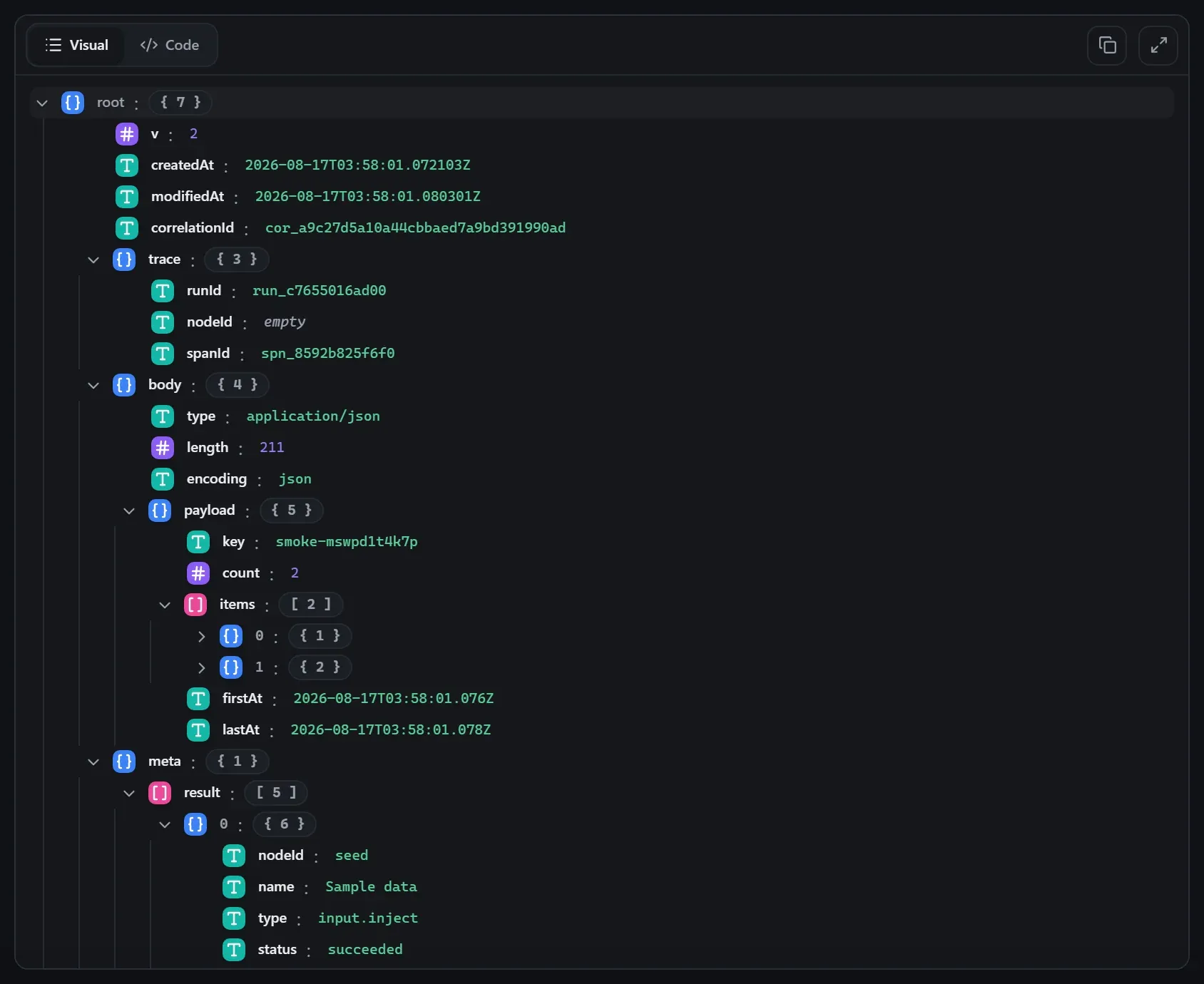Click the array icon beside result
Image resolution: width=1204 pixels, height=984 pixels.
click(160, 793)
